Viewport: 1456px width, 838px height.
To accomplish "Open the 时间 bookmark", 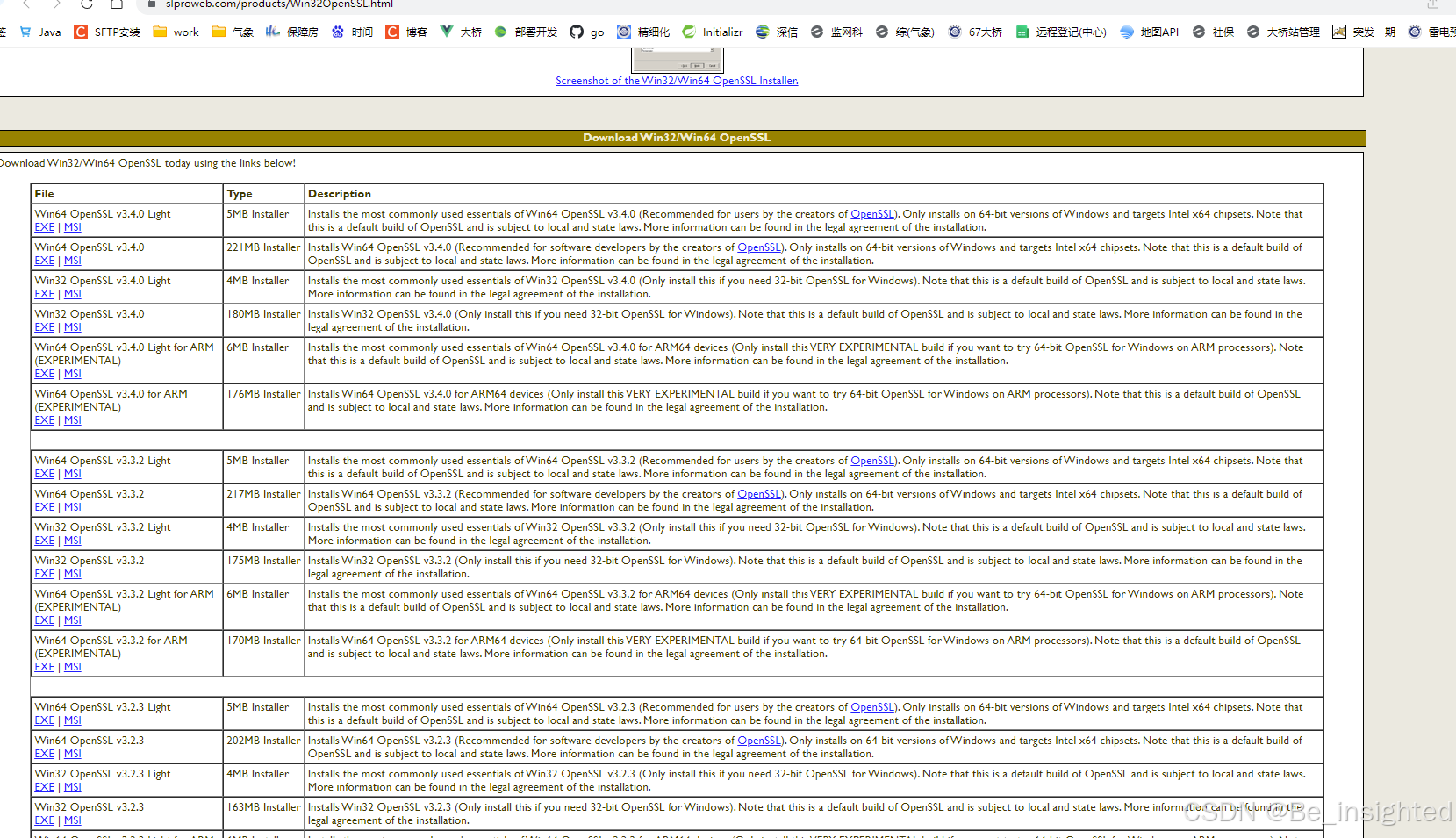I will click(352, 32).
